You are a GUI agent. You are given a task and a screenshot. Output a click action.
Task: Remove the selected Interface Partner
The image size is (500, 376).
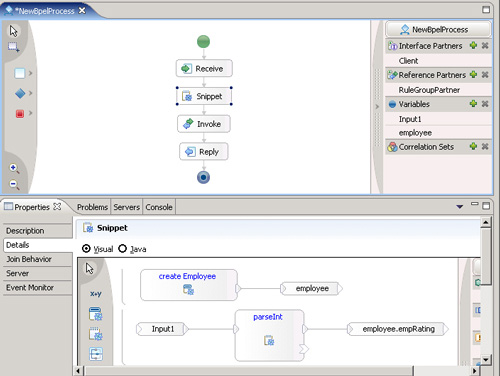click(x=485, y=45)
